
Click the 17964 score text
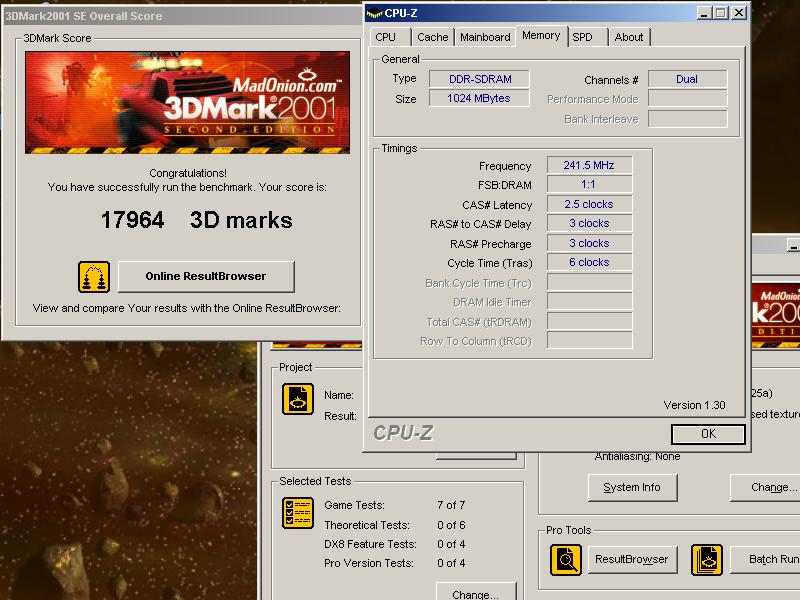tap(133, 220)
